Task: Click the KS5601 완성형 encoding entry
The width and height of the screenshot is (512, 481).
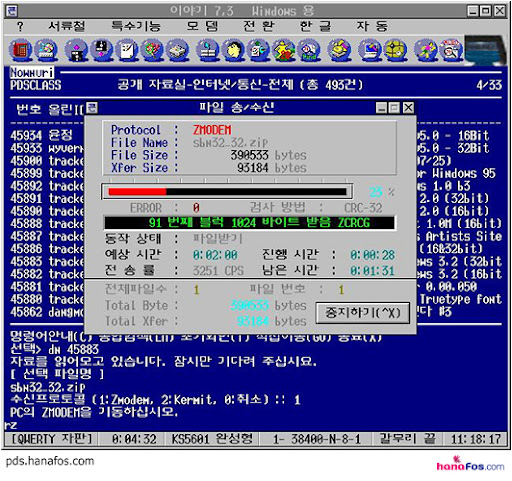Action: (x=212, y=439)
